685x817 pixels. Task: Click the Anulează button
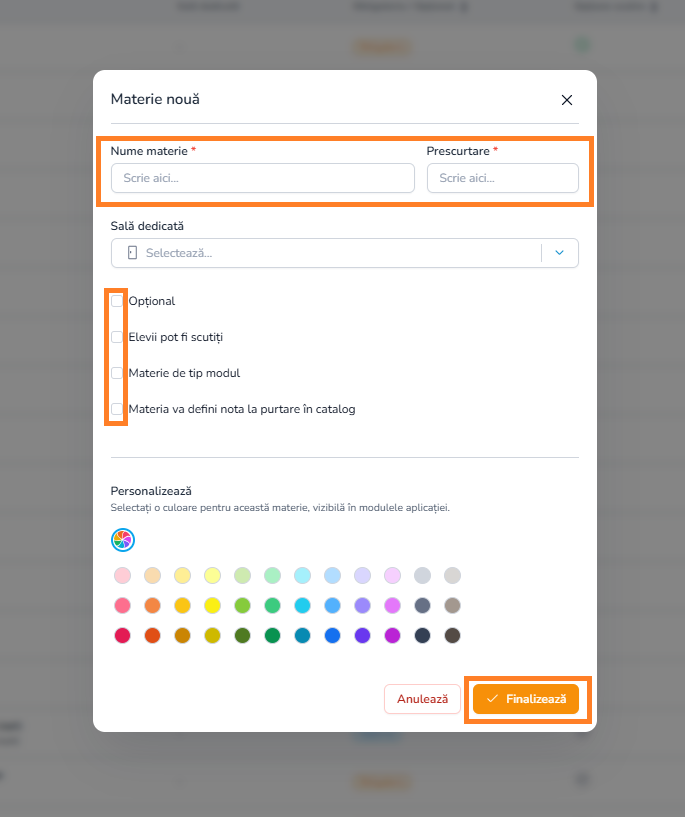(422, 699)
